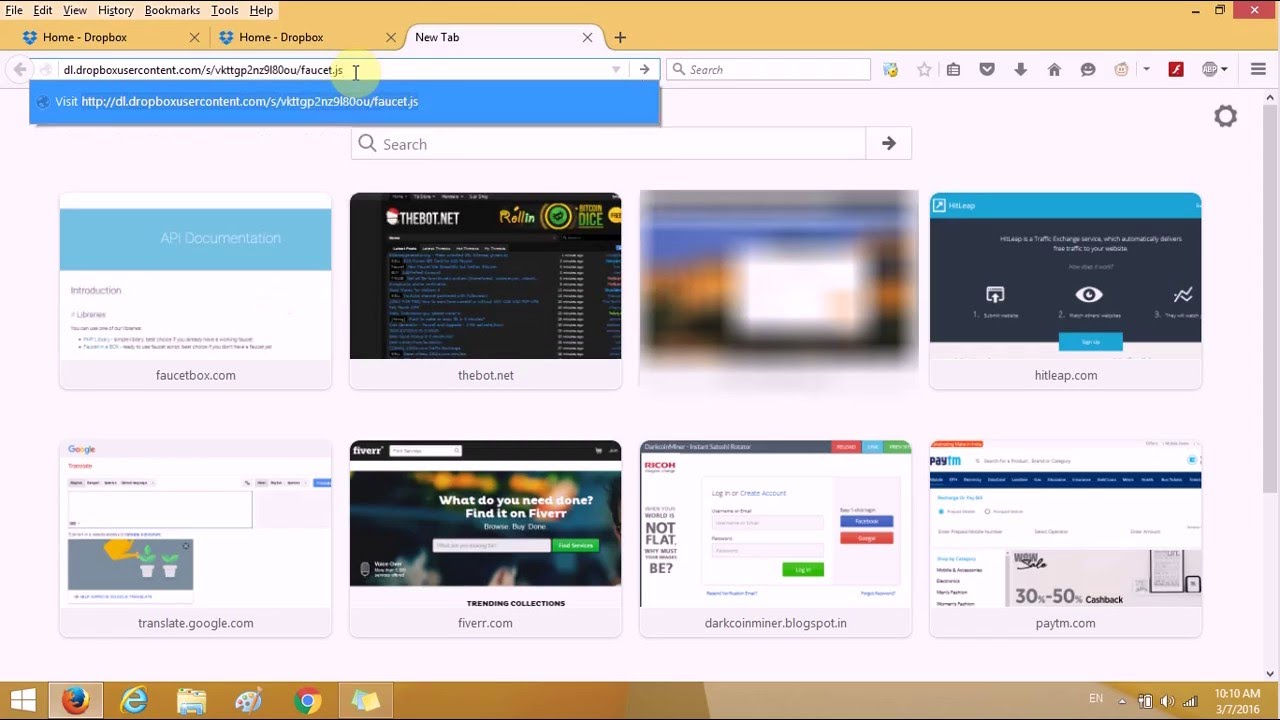Open the blurred unnamed tile

tap(778, 290)
